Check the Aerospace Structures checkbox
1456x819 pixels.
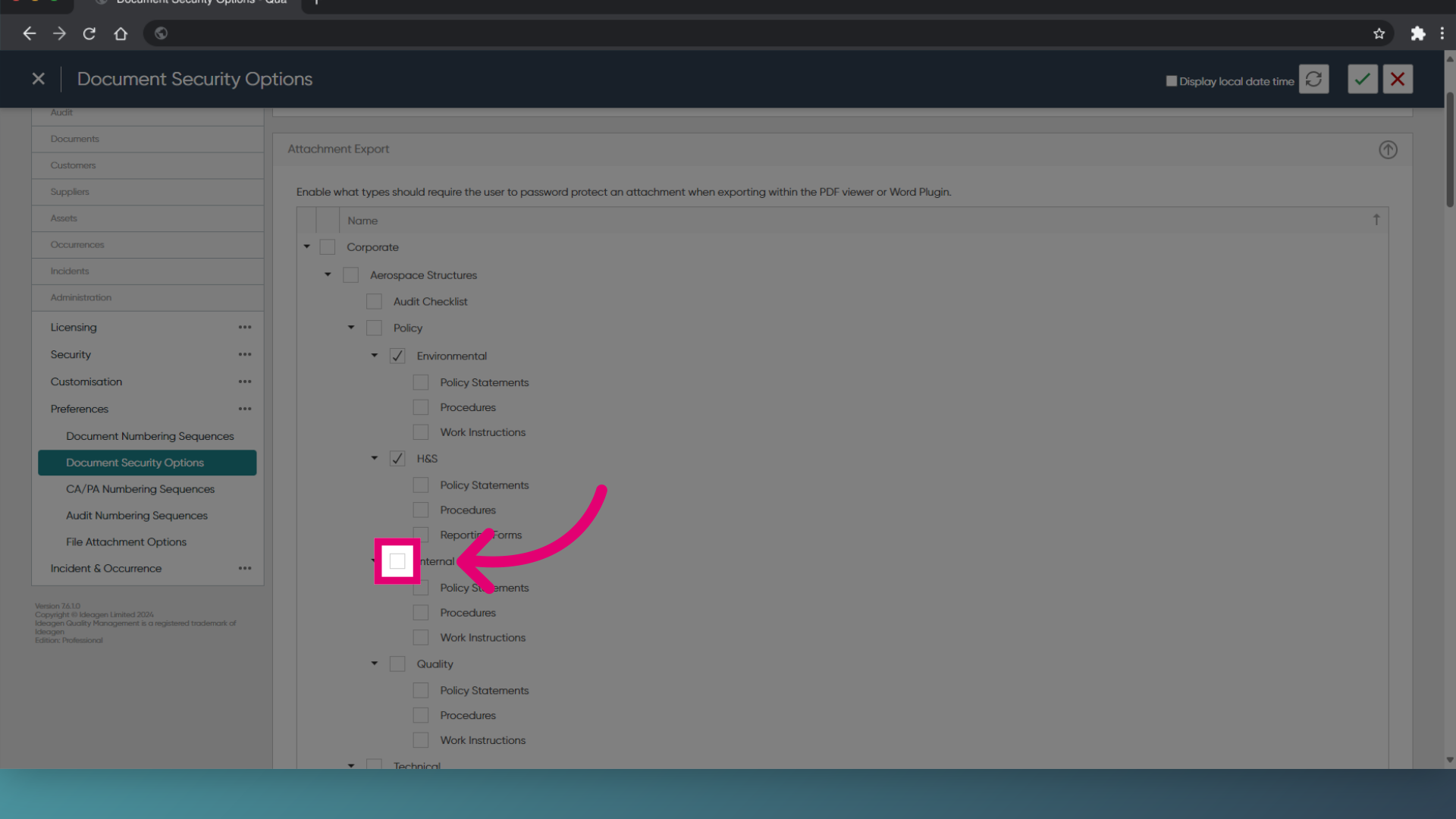point(350,275)
